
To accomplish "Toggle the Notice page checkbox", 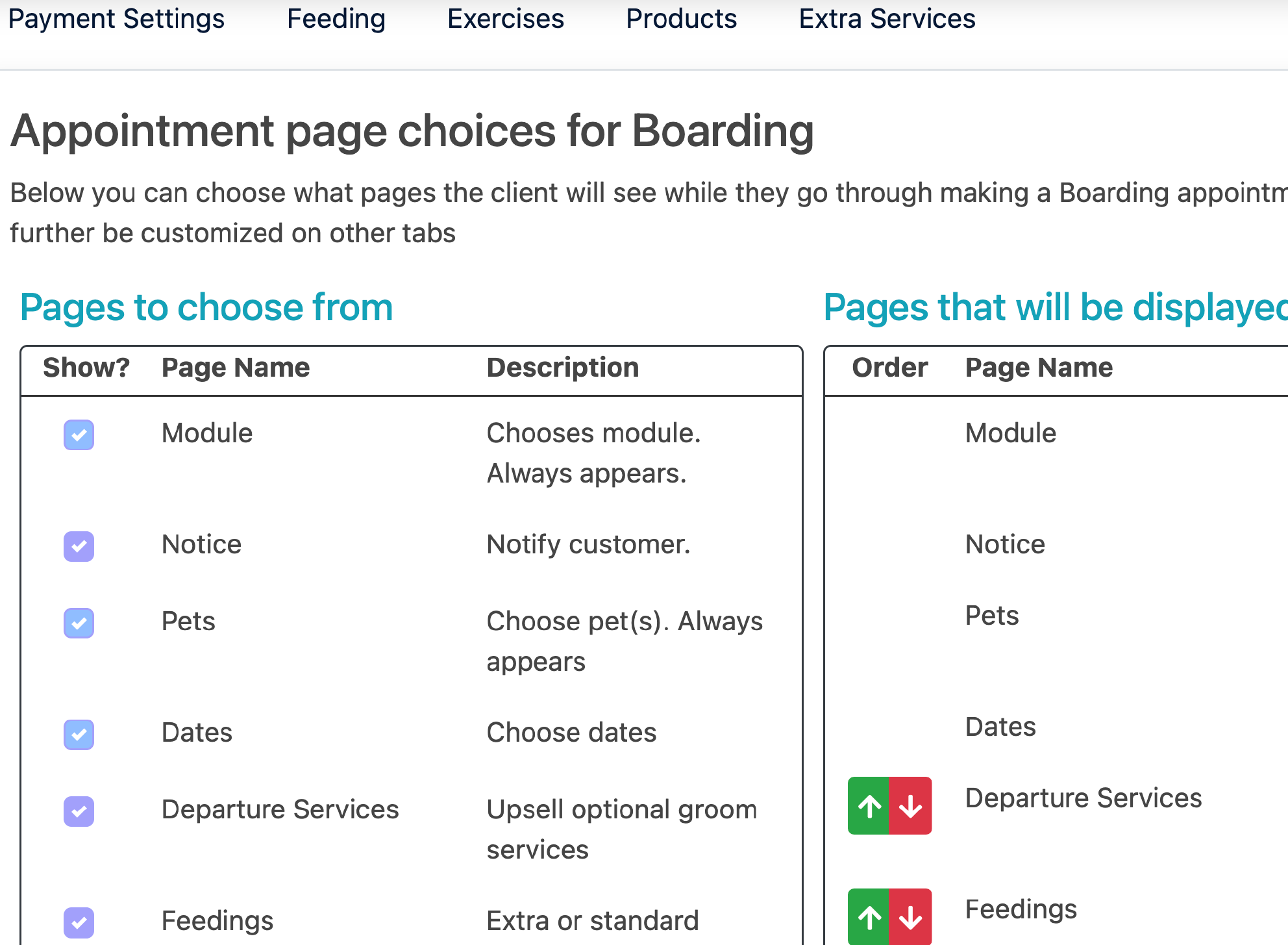I will pyautogui.click(x=79, y=546).
